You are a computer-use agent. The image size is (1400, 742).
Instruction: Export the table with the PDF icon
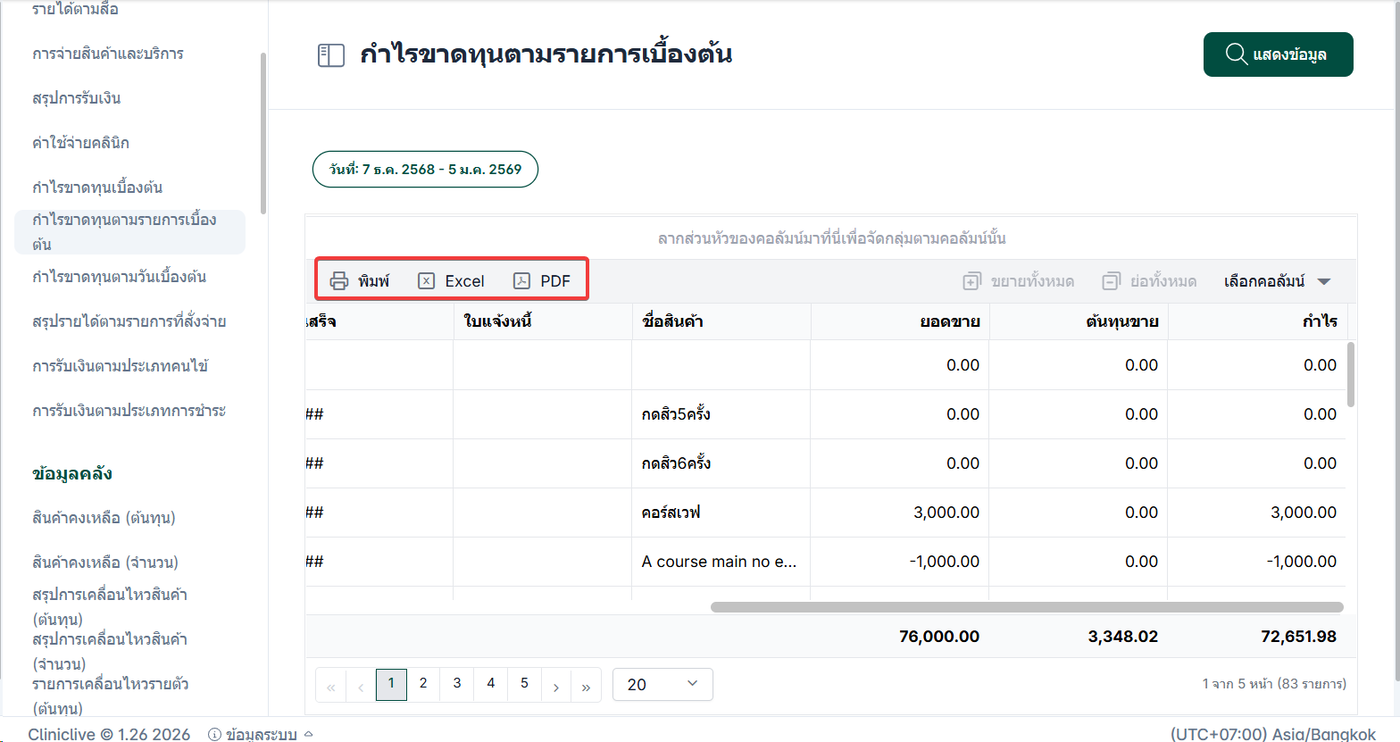tap(522, 281)
